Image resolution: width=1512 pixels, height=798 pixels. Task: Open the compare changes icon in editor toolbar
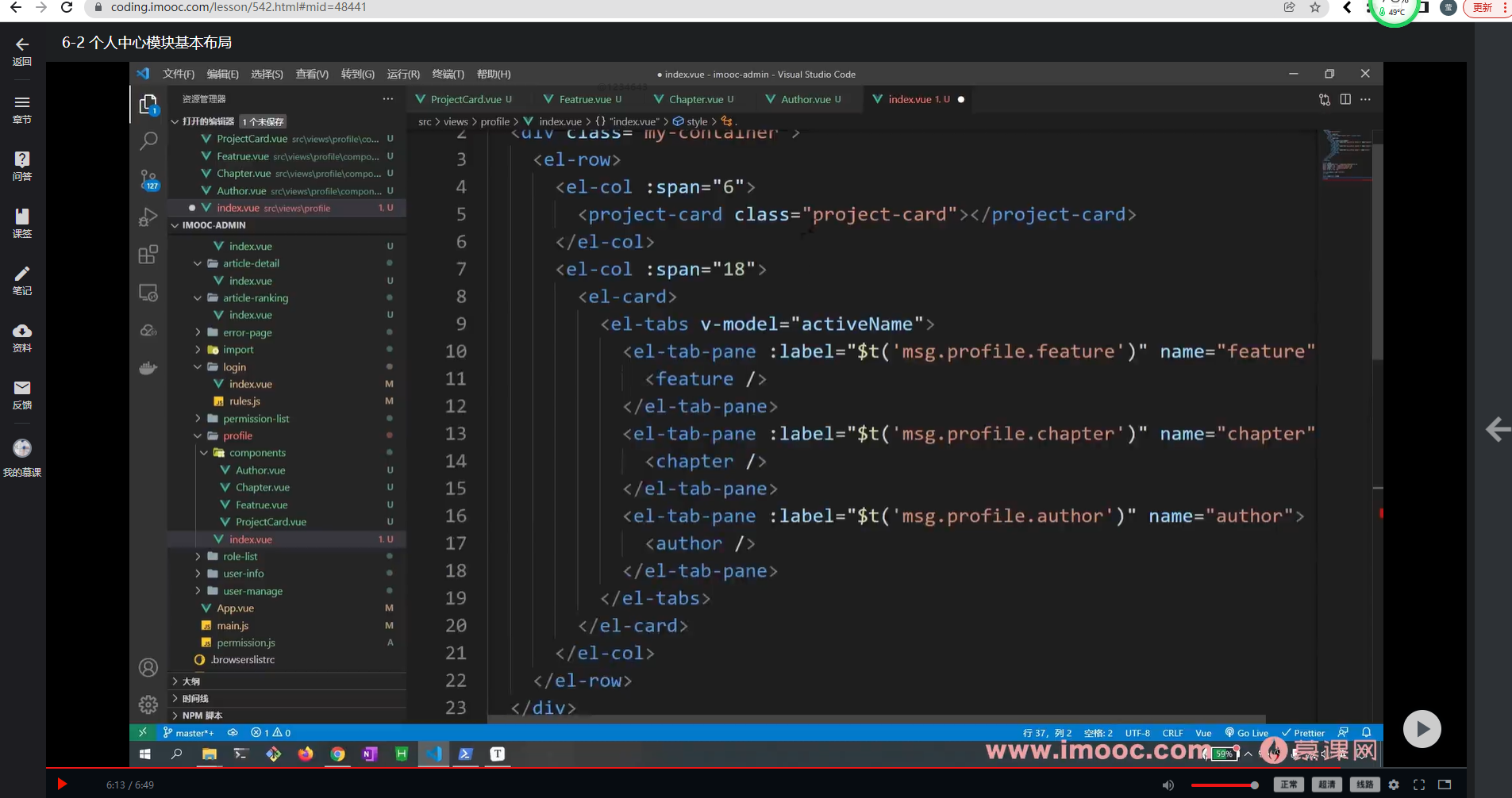click(x=1325, y=99)
